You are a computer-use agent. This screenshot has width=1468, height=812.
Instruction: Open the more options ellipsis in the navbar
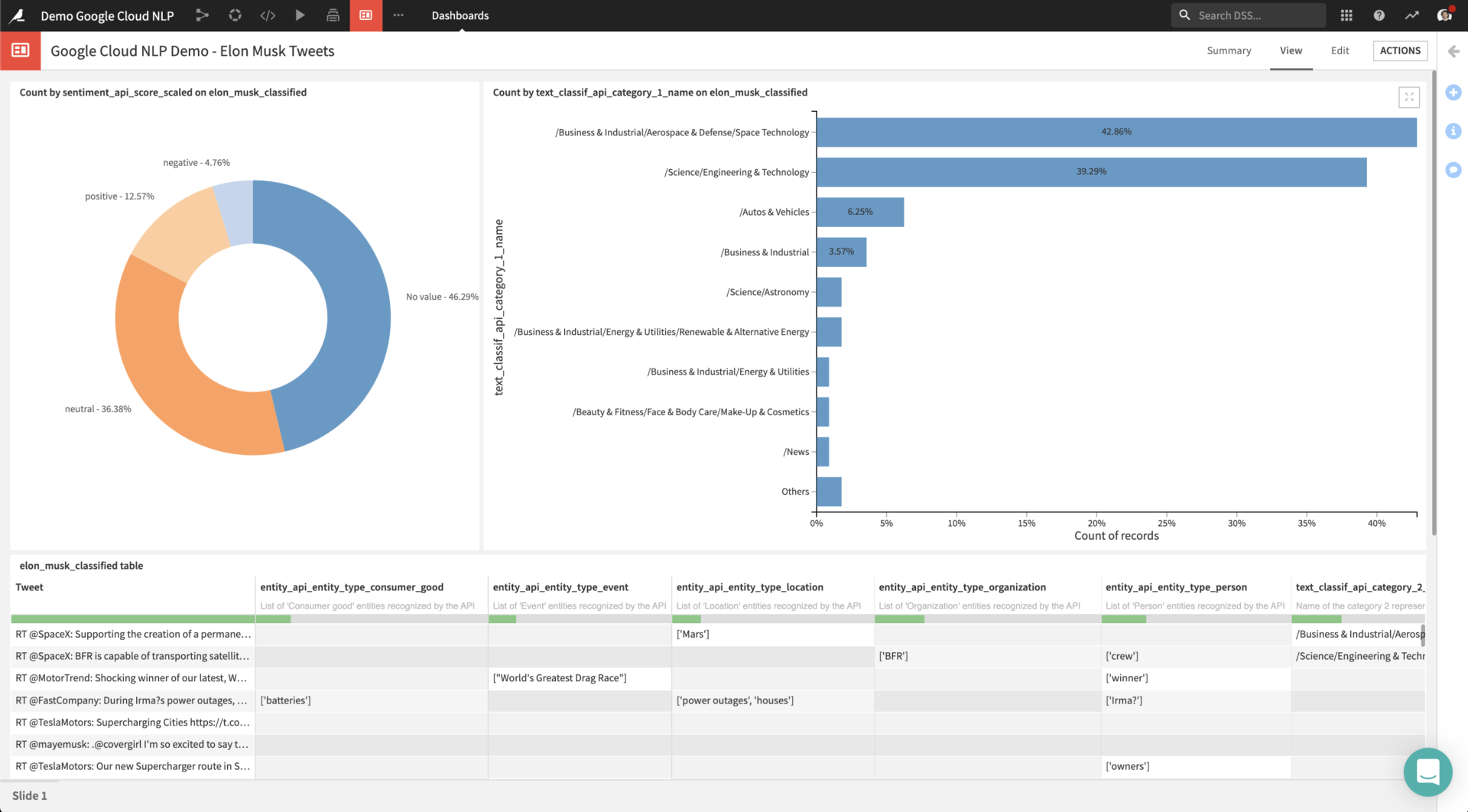398,15
